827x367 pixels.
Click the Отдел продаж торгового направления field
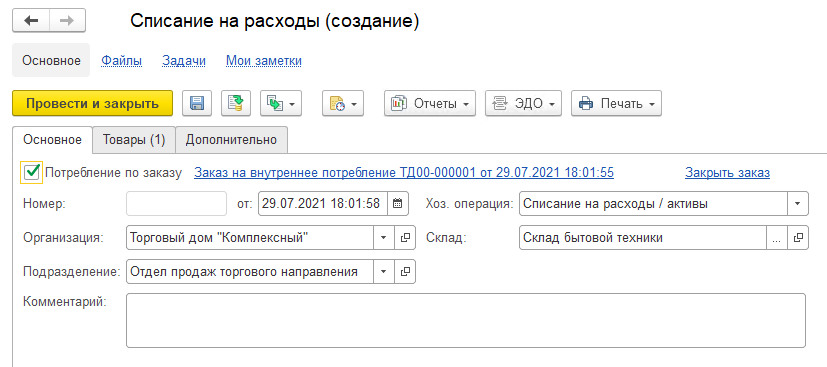pyautogui.click(x=250, y=272)
